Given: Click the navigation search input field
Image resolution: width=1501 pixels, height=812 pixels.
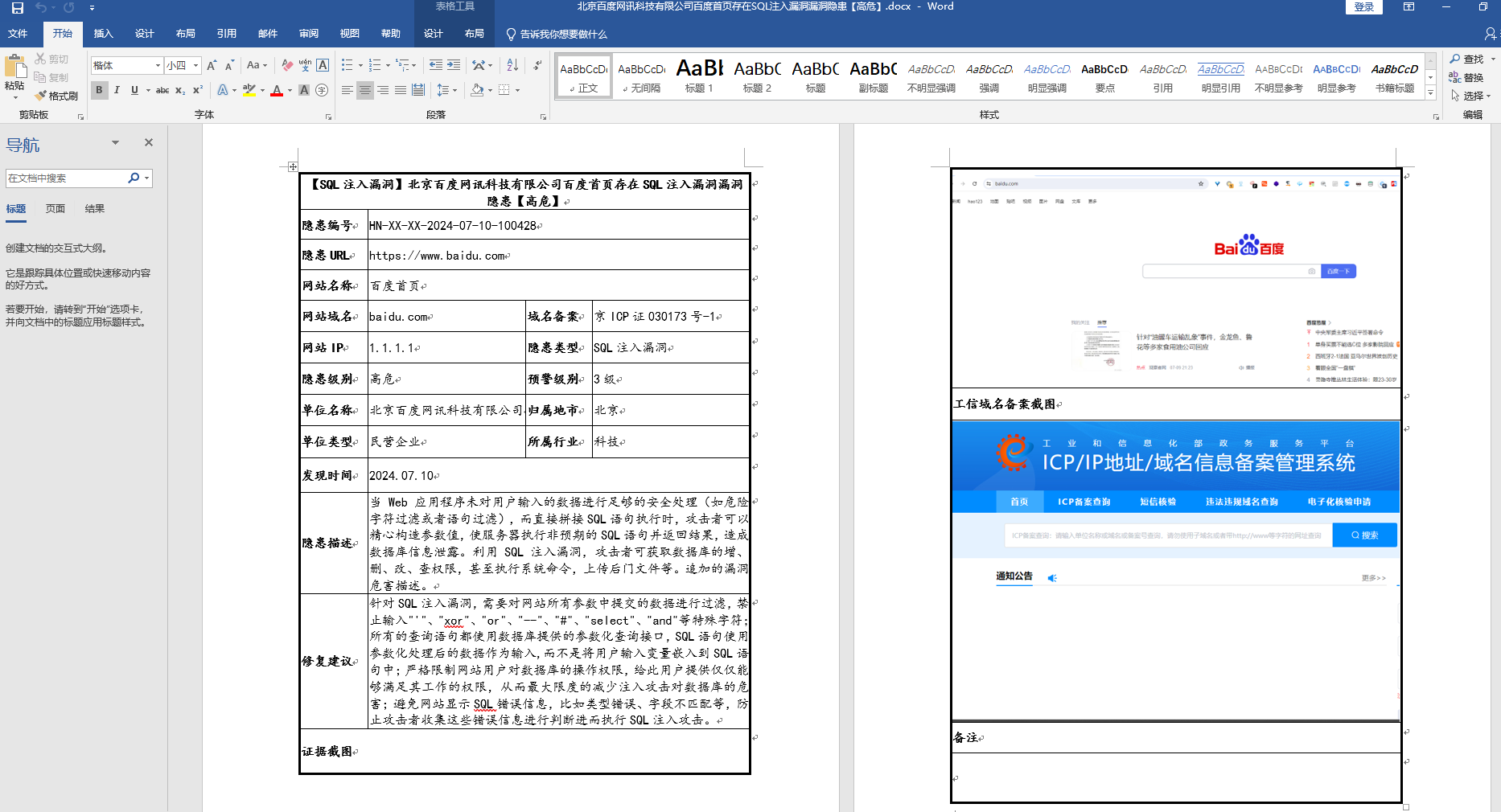Looking at the screenshot, I should point(65,178).
